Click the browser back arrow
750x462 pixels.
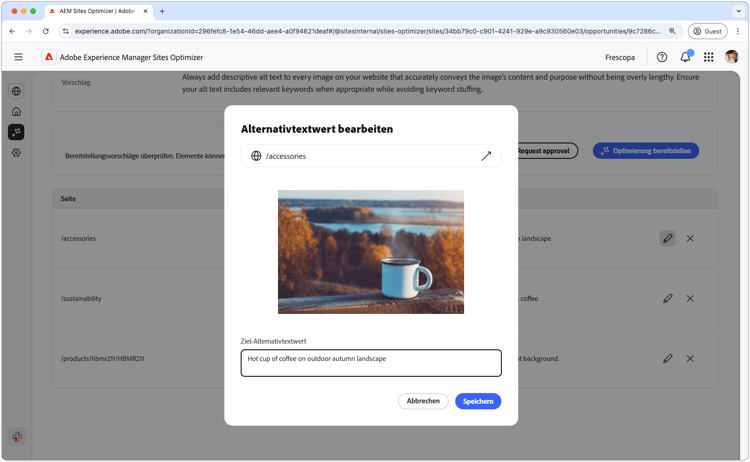12,31
